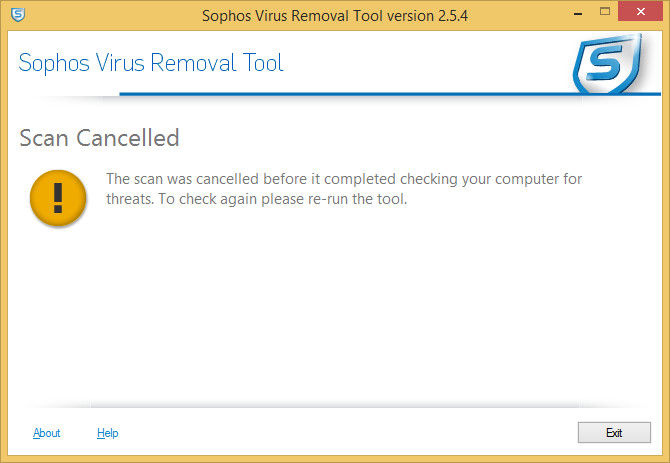
Task: Click the small Sophos shield icon in title bar
Action: pos(18,15)
